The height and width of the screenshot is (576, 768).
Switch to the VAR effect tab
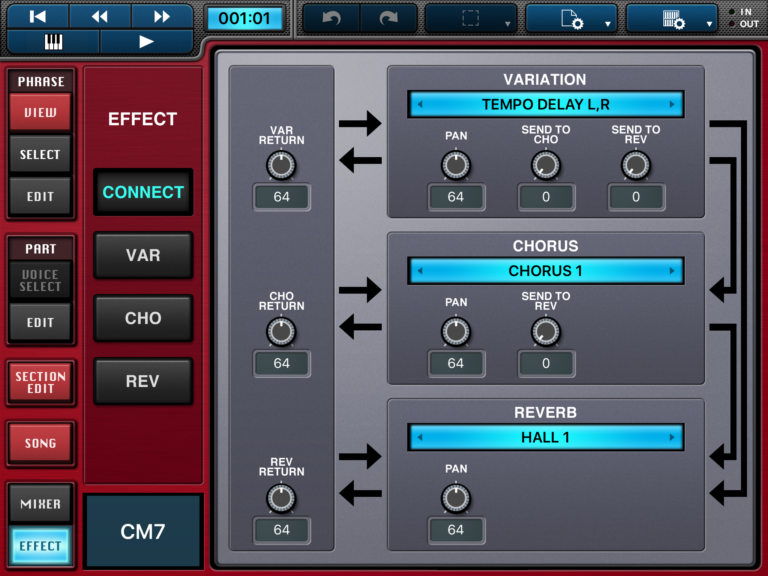143,255
